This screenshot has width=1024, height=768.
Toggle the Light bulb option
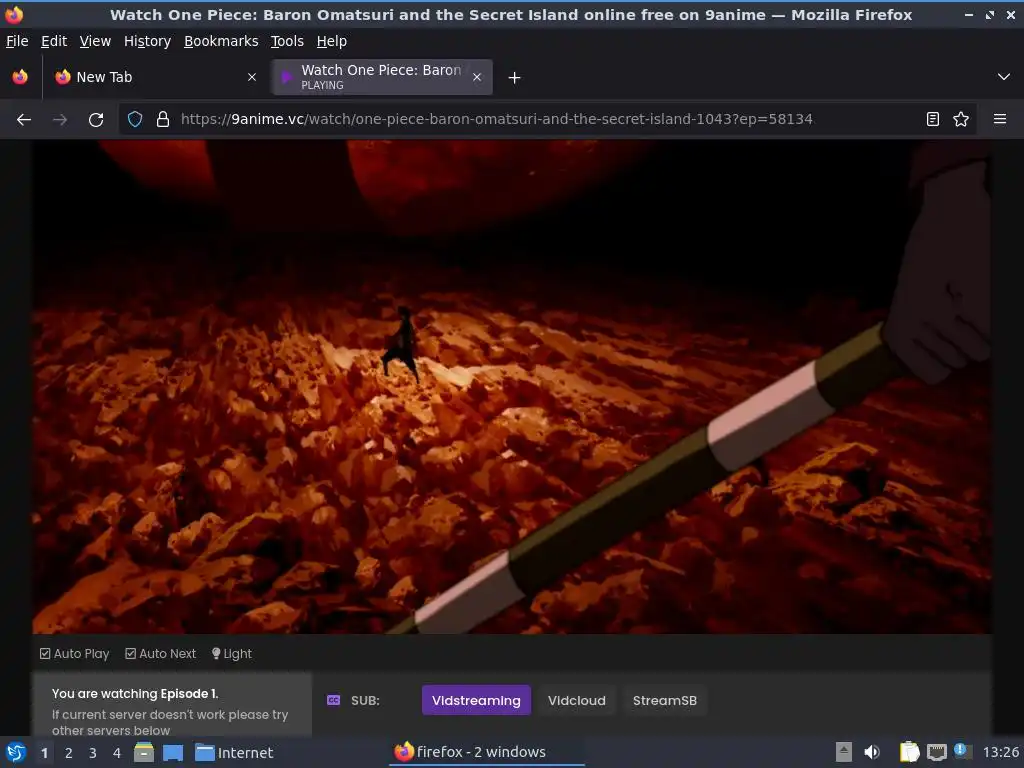(x=232, y=654)
